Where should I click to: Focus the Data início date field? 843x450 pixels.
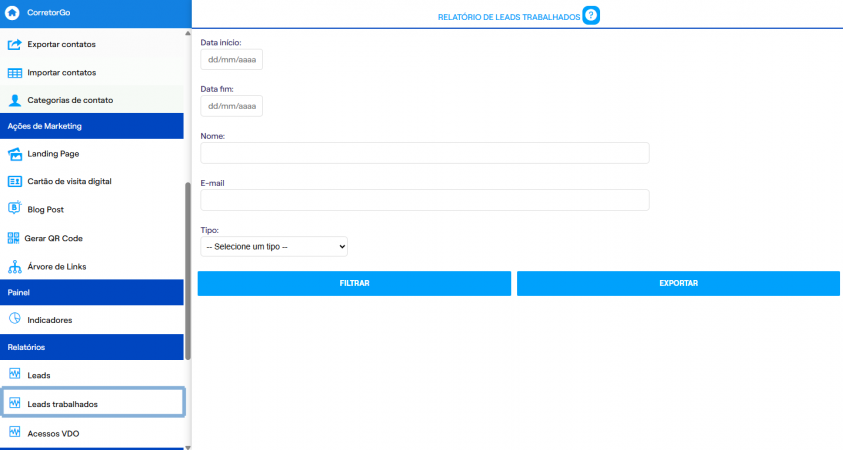coord(232,60)
